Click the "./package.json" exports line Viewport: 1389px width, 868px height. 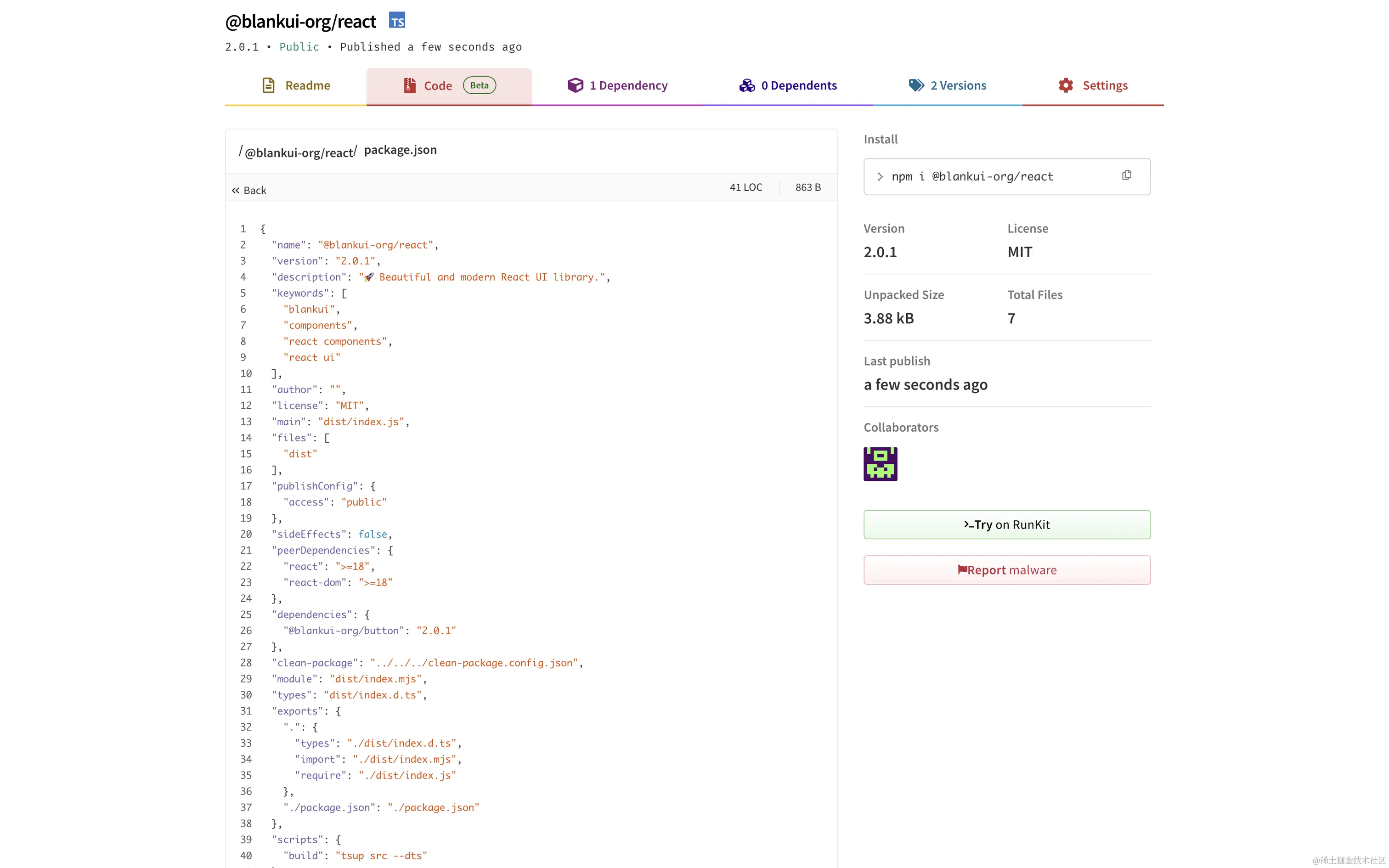click(x=381, y=808)
